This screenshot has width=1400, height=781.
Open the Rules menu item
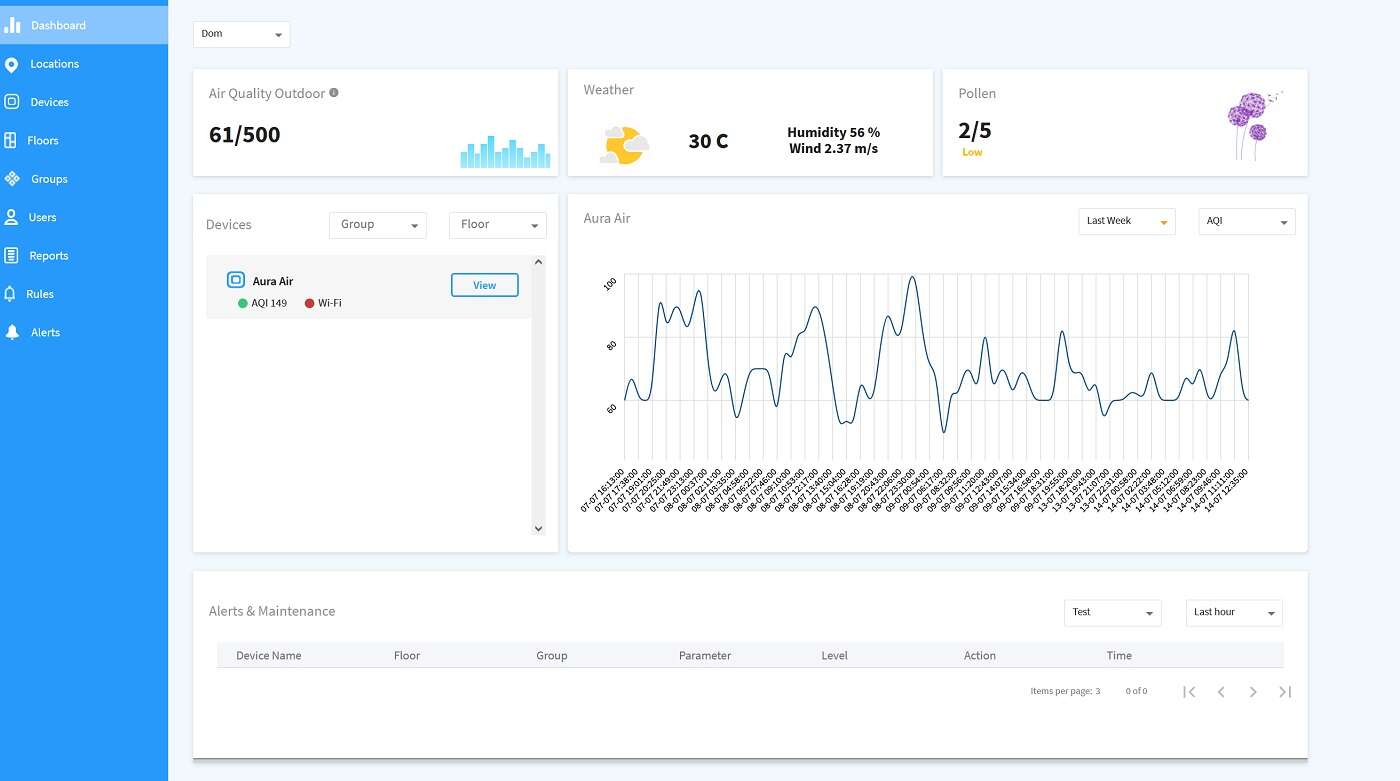click(x=40, y=294)
